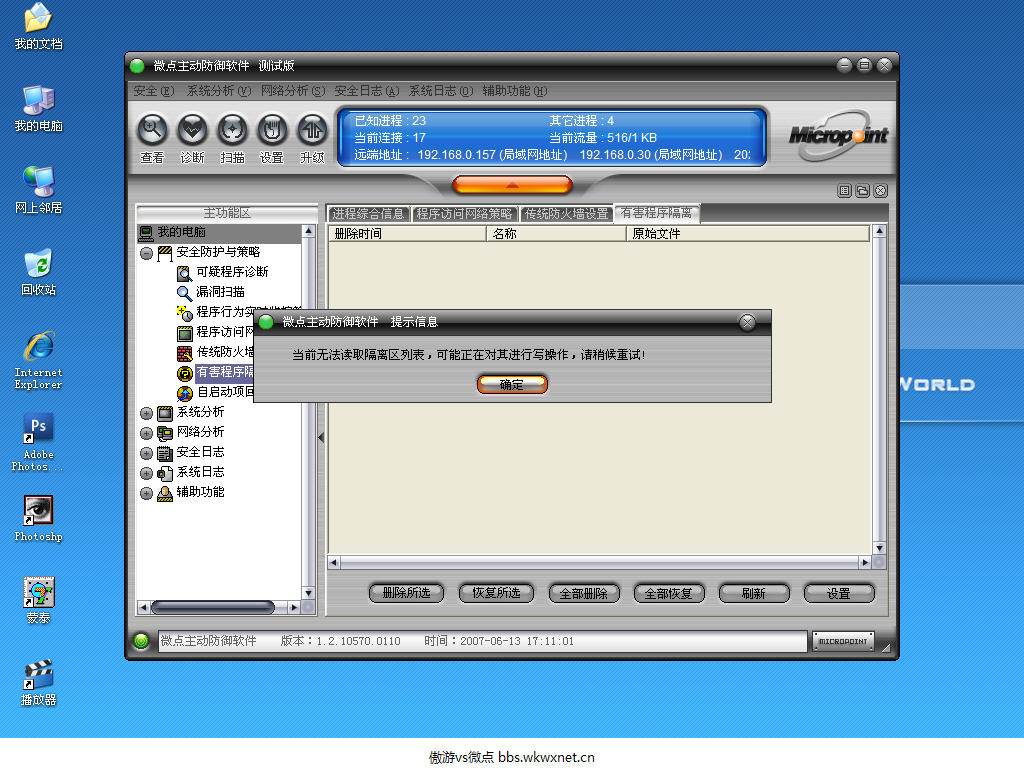The image size is (1024, 776).
Task: Expand the 系统分析 tree node
Action: click(146, 413)
